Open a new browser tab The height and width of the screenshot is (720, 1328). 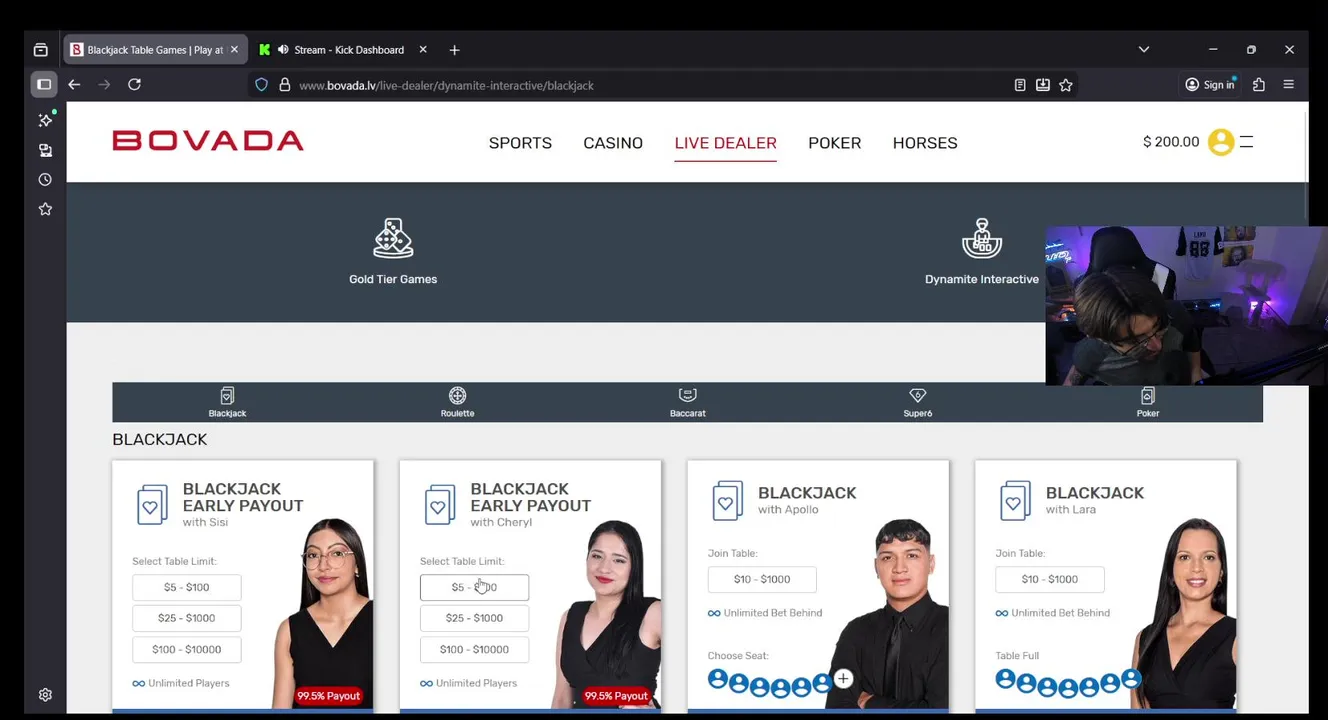[454, 50]
